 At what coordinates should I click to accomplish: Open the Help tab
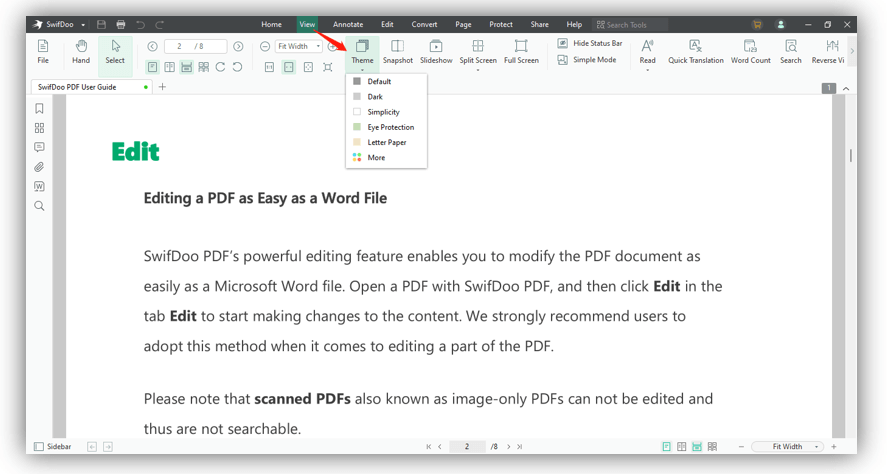(x=574, y=24)
